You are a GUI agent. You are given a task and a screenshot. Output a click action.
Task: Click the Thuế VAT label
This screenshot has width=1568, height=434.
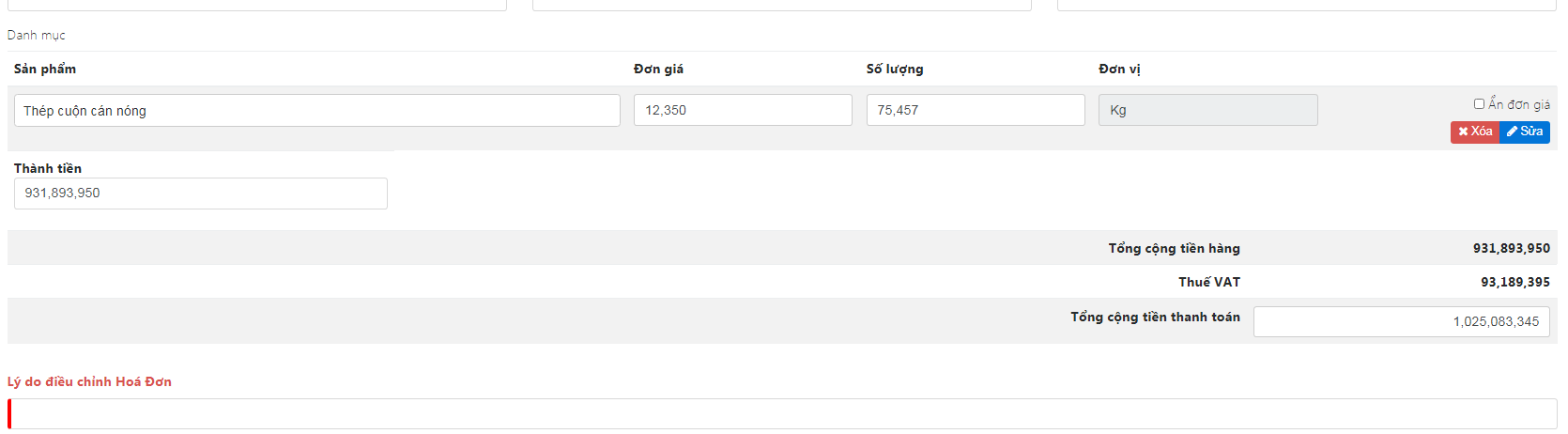1209,282
